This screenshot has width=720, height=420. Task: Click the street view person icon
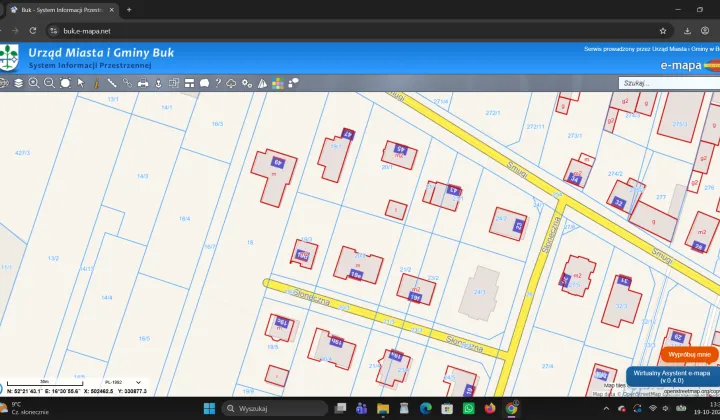pos(158,83)
